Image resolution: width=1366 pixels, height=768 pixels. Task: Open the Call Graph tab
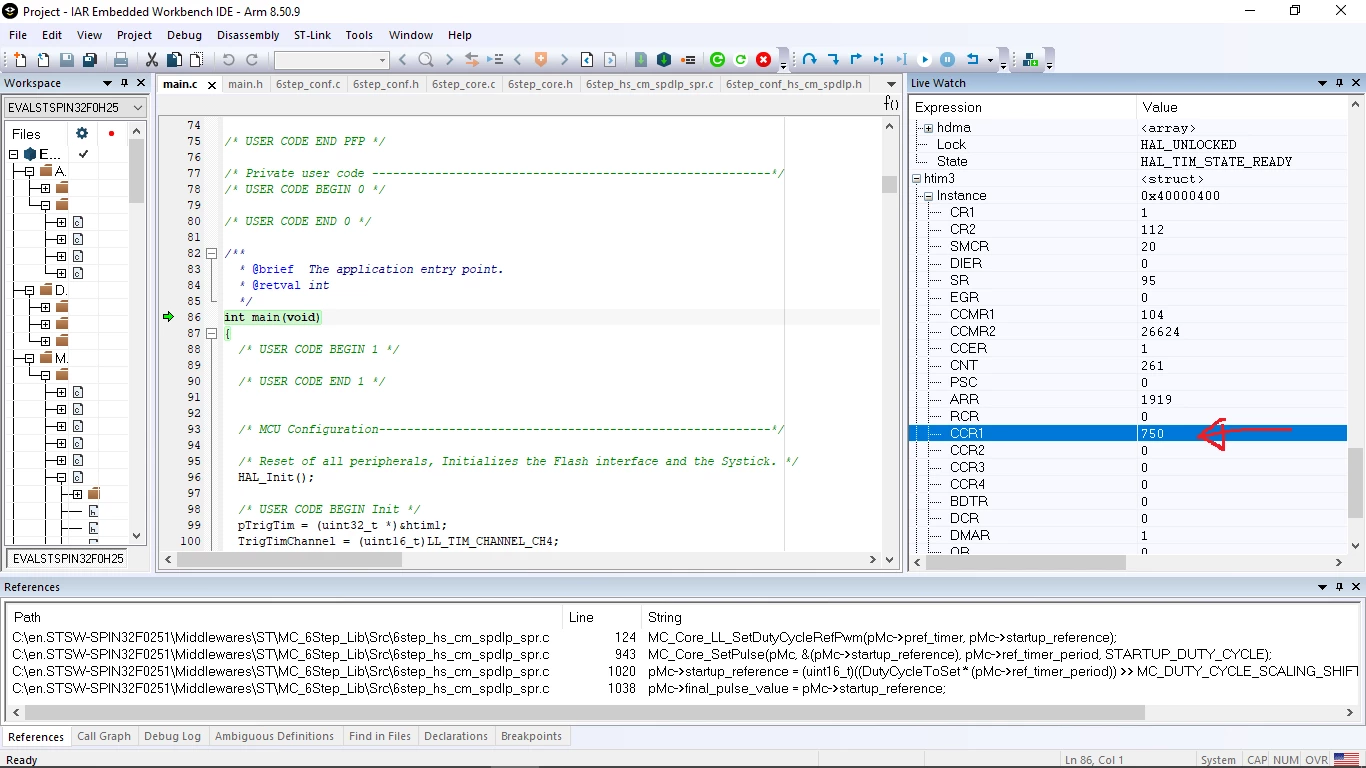[104, 736]
